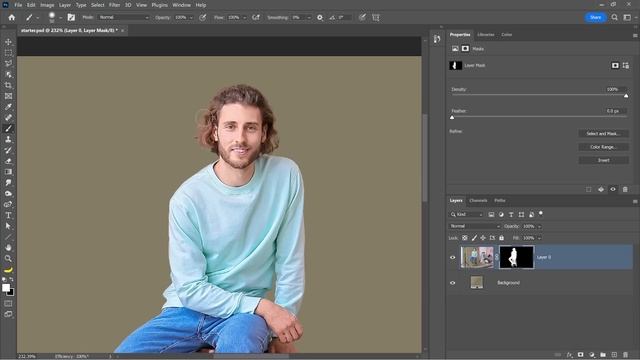Select the Eyedropper tool

click(8, 107)
